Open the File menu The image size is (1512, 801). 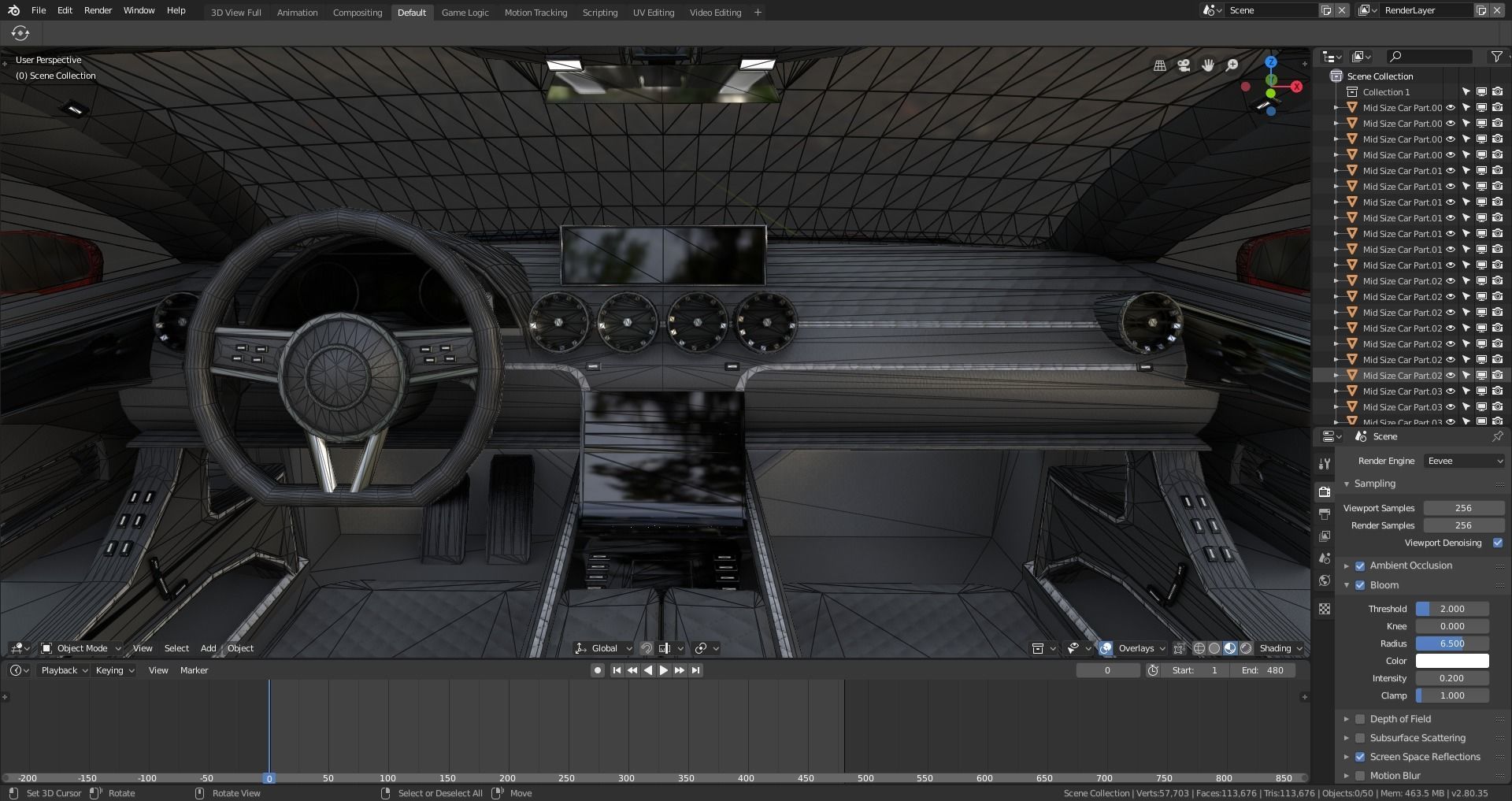pos(39,10)
